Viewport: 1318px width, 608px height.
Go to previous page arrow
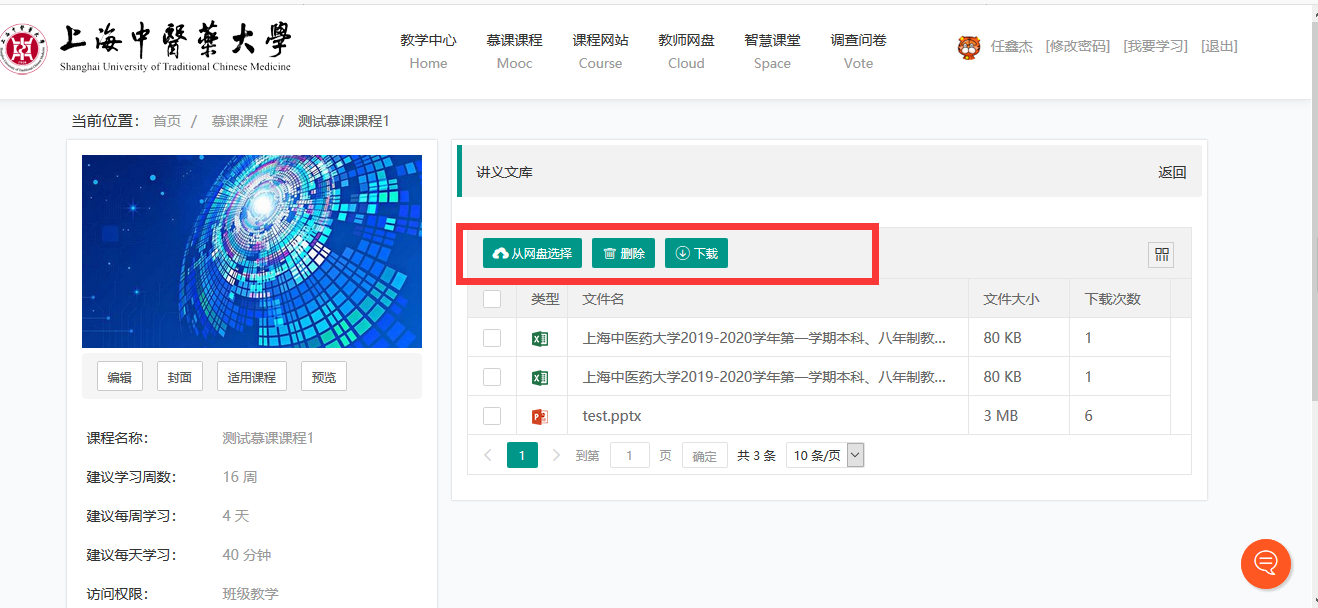(488, 455)
